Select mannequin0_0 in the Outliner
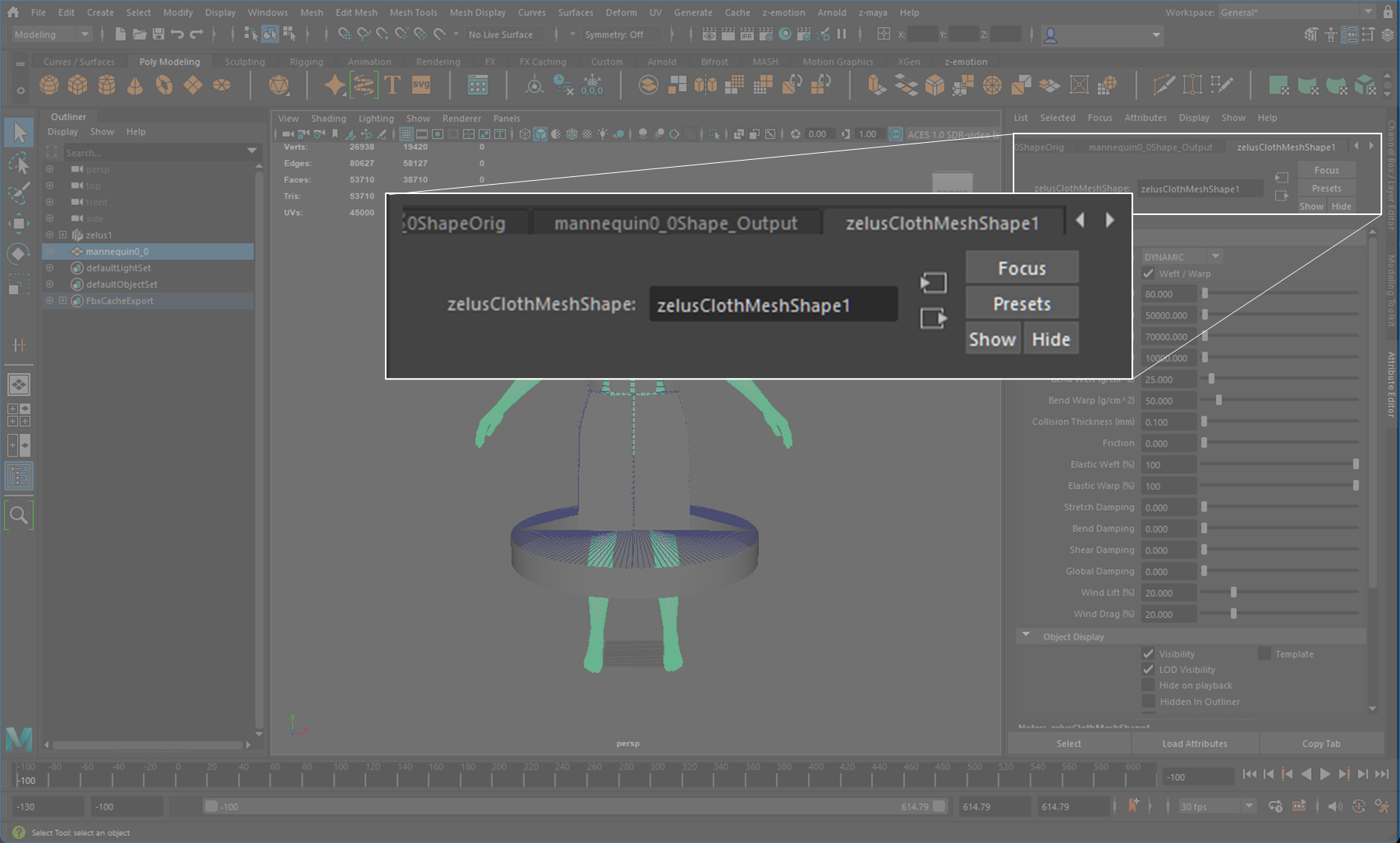Image resolution: width=1400 pixels, height=843 pixels. (x=147, y=252)
